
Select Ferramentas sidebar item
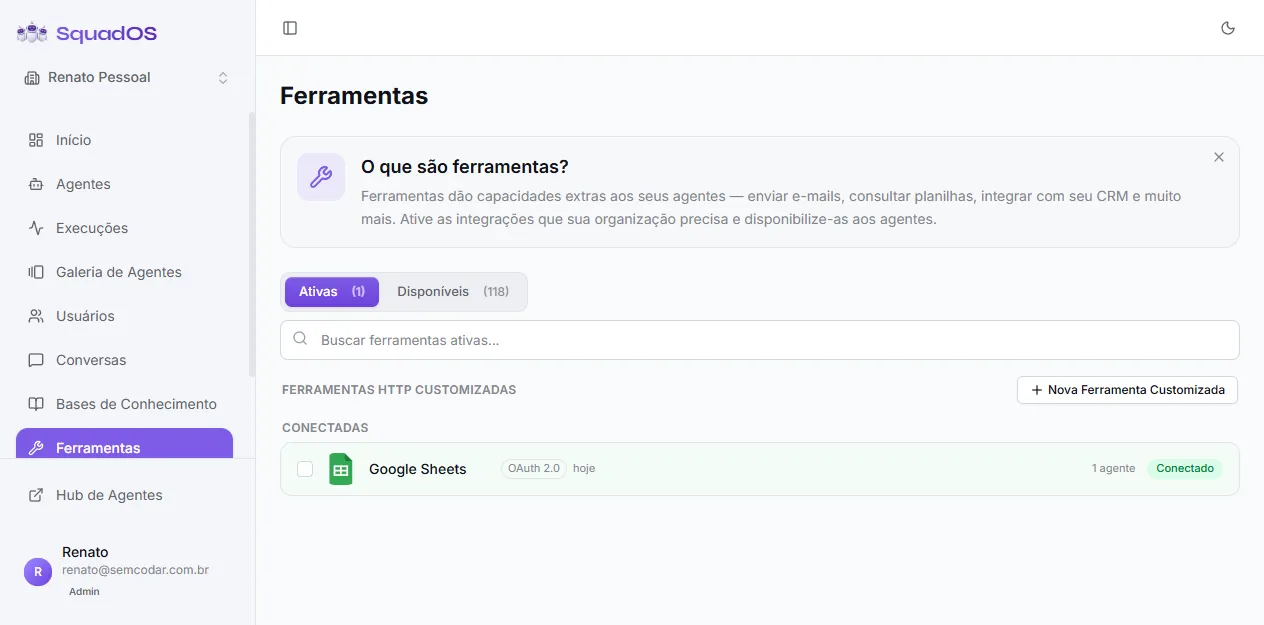(x=124, y=444)
